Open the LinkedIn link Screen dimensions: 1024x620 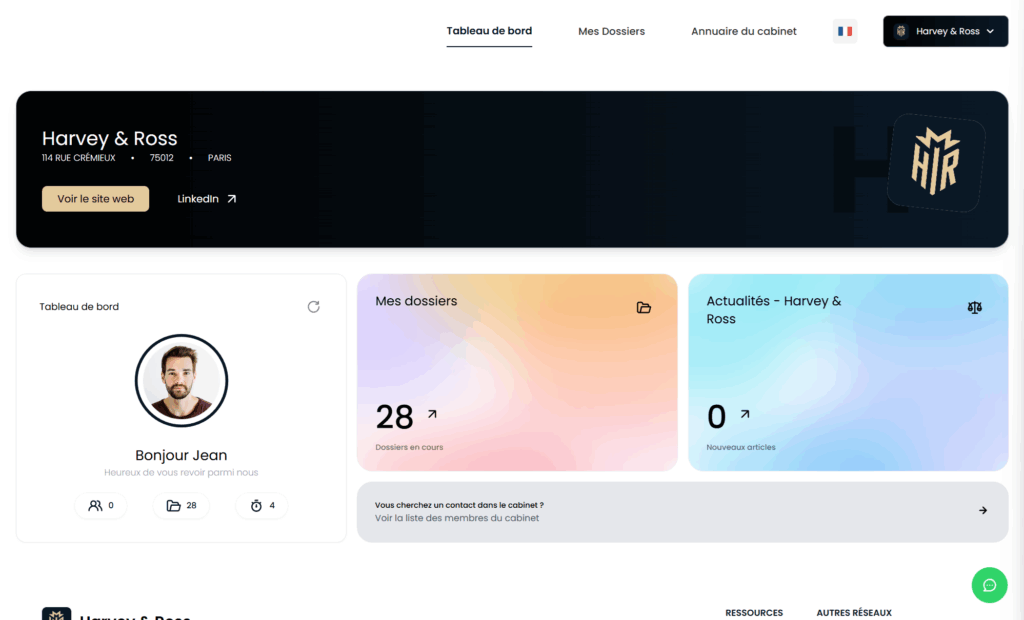(206, 199)
